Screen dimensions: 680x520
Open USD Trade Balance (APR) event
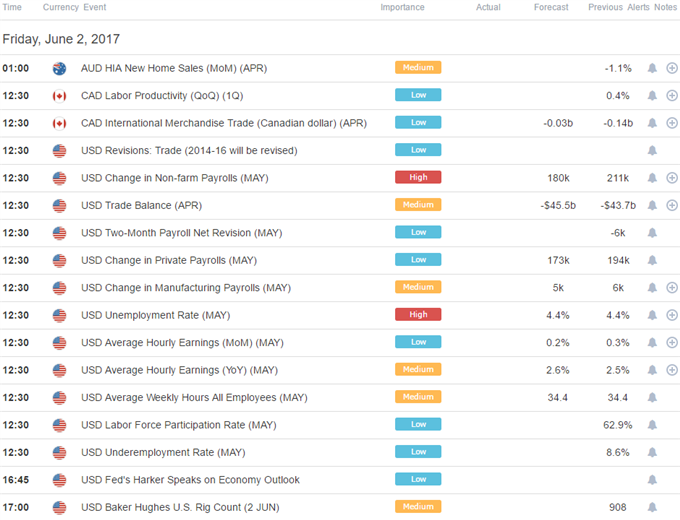click(x=141, y=206)
